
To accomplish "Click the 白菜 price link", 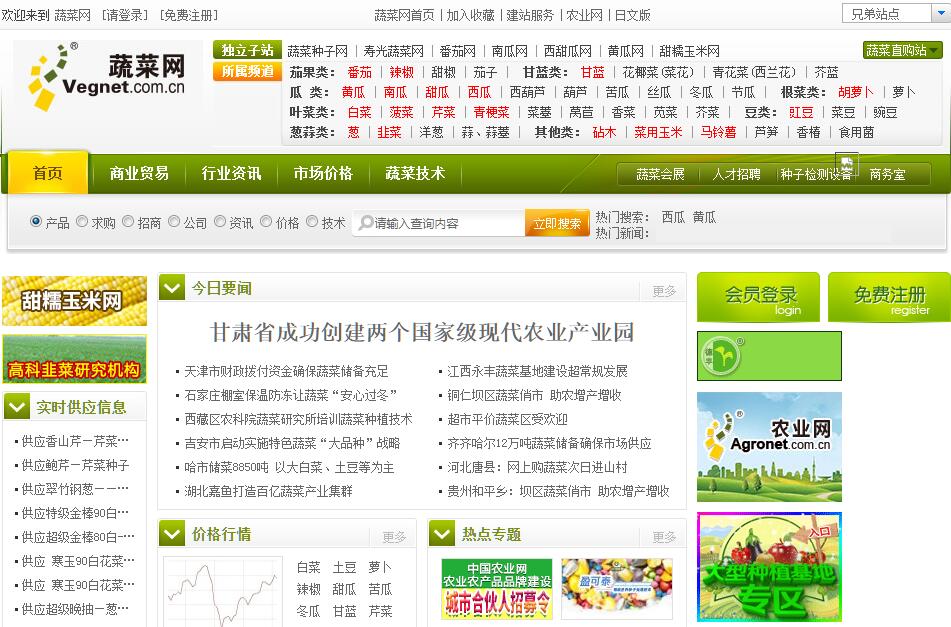I will tap(309, 568).
